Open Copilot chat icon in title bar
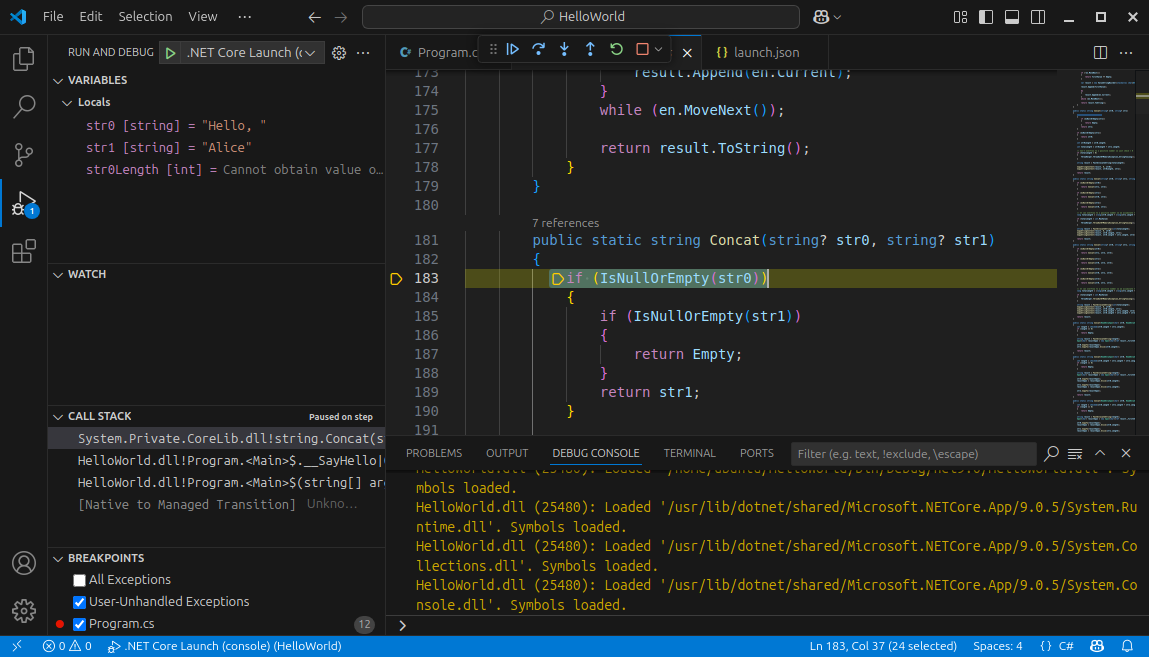Image resolution: width=1149 pixels, height=657 pixels. 821,17
